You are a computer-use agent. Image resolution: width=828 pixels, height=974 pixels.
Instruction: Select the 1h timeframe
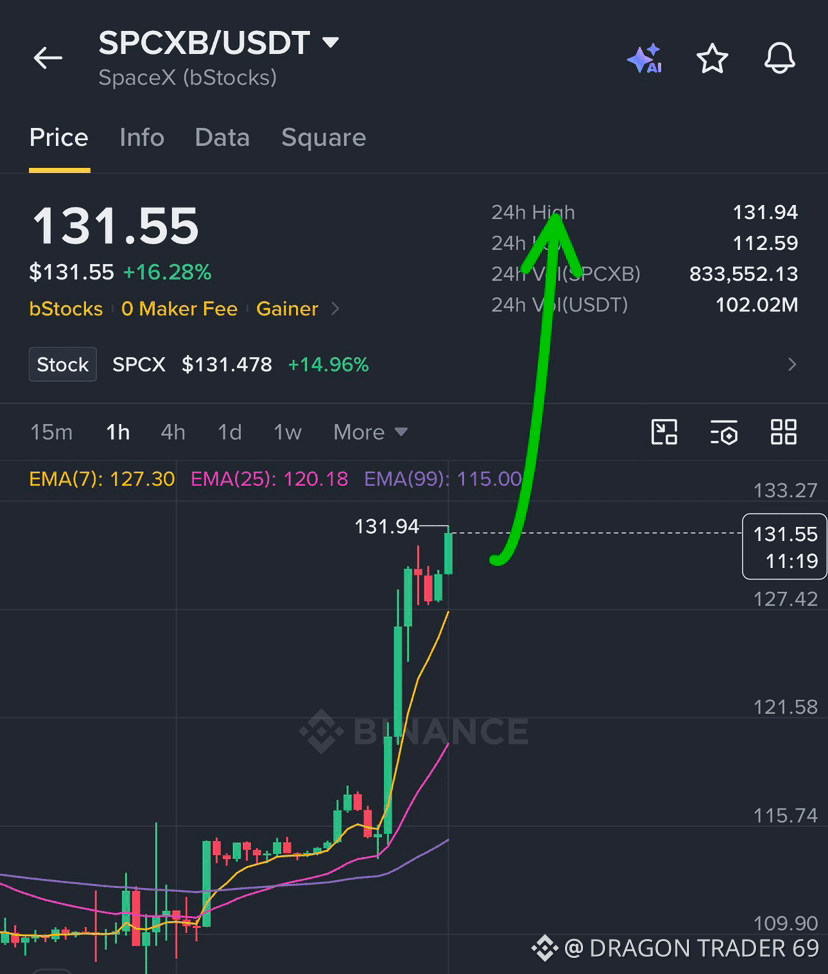(x=118, y=432)
